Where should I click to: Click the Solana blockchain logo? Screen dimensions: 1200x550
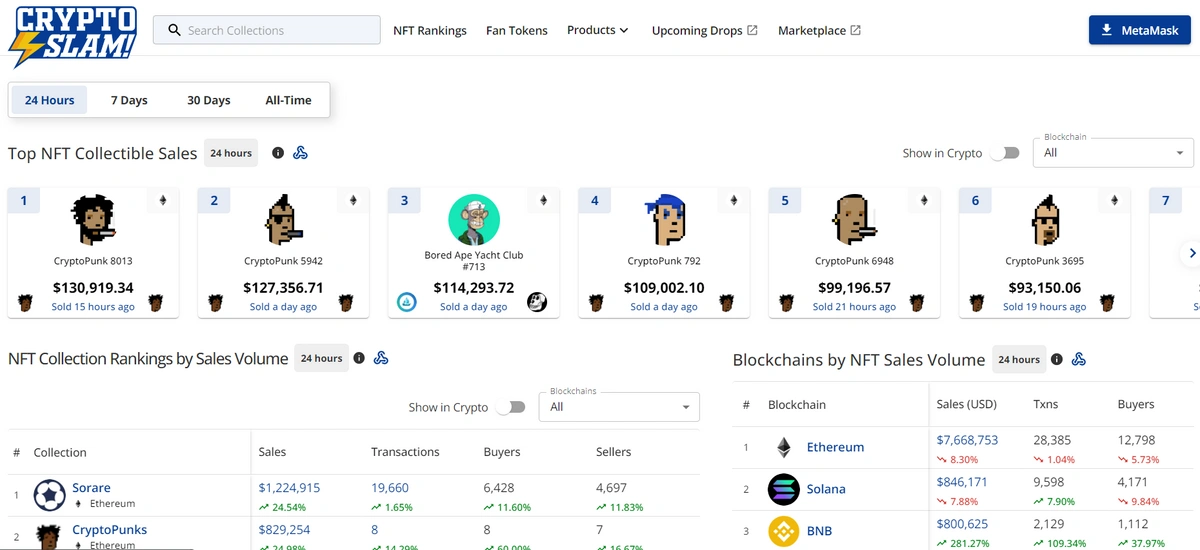click(x=784, y=489)
